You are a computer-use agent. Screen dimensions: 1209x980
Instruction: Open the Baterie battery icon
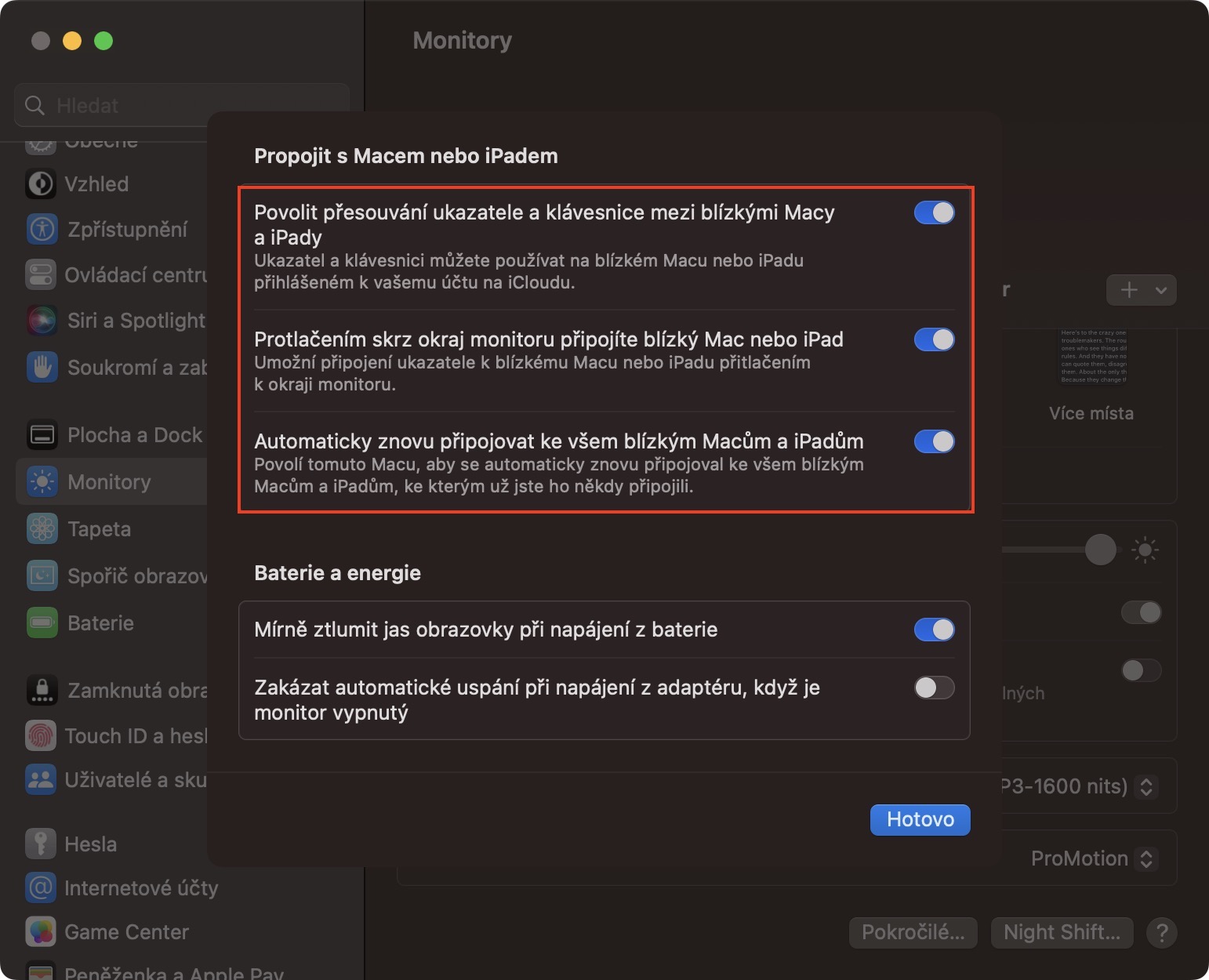click(42, 623)
